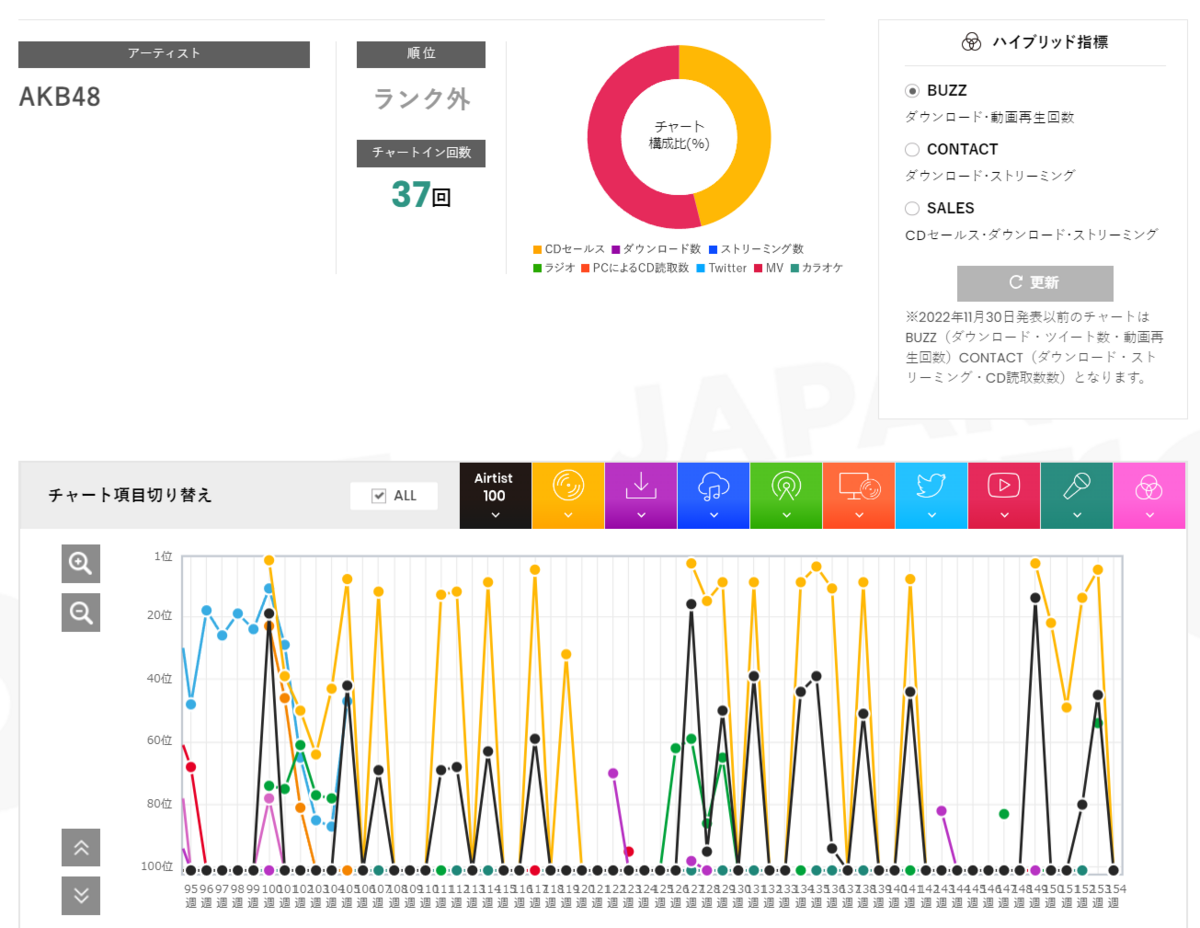Click the hybrid index triple-circle icon

click(x=971, y=42)
